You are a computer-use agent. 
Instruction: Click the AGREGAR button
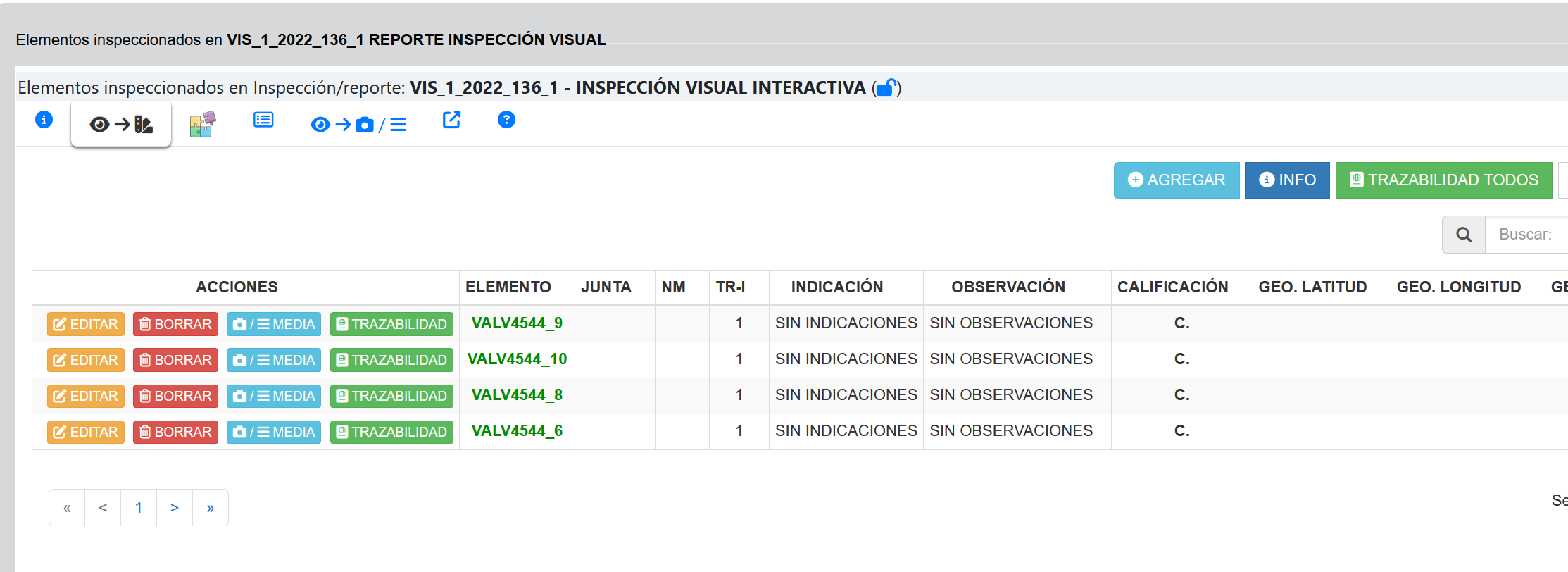(x=1176, y=180)
